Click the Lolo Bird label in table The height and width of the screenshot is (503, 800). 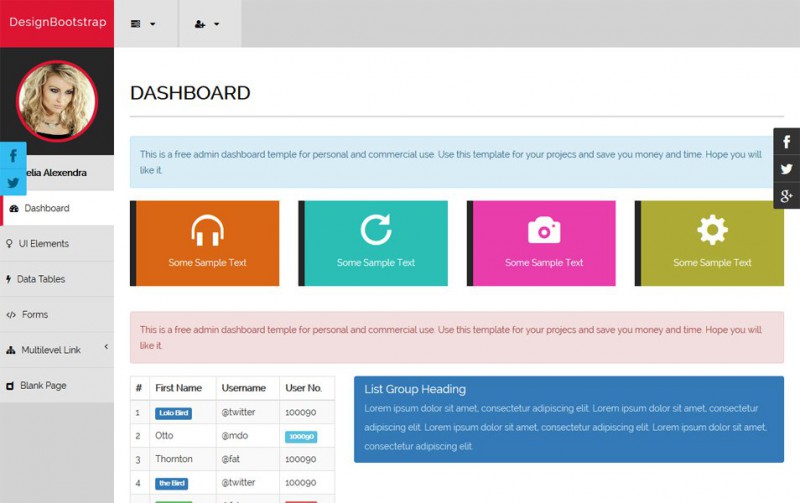click(x=173, y=412)
